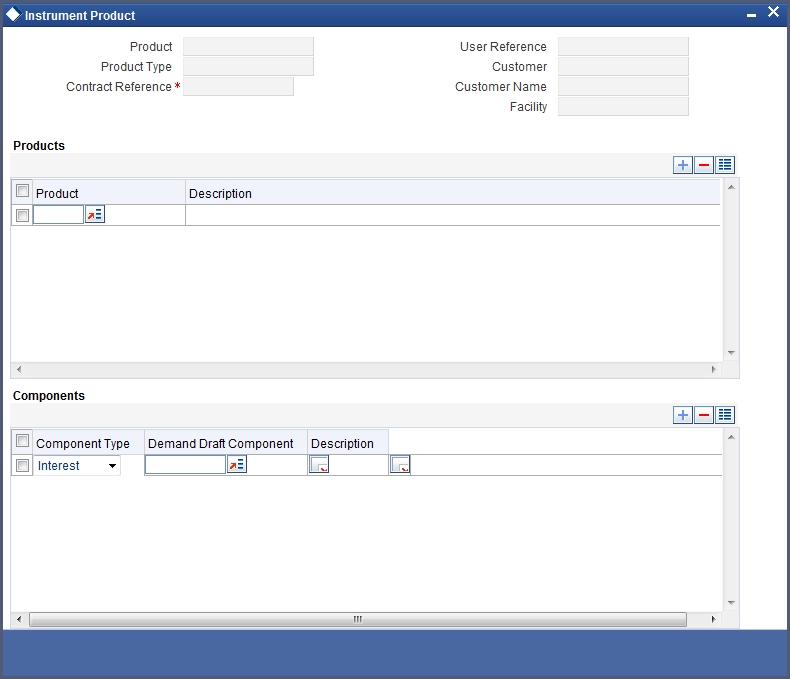The width and height of the screenshot is (790, 679).
Task: Select all rows checkbox in Products header
Action: coord(22,190)
